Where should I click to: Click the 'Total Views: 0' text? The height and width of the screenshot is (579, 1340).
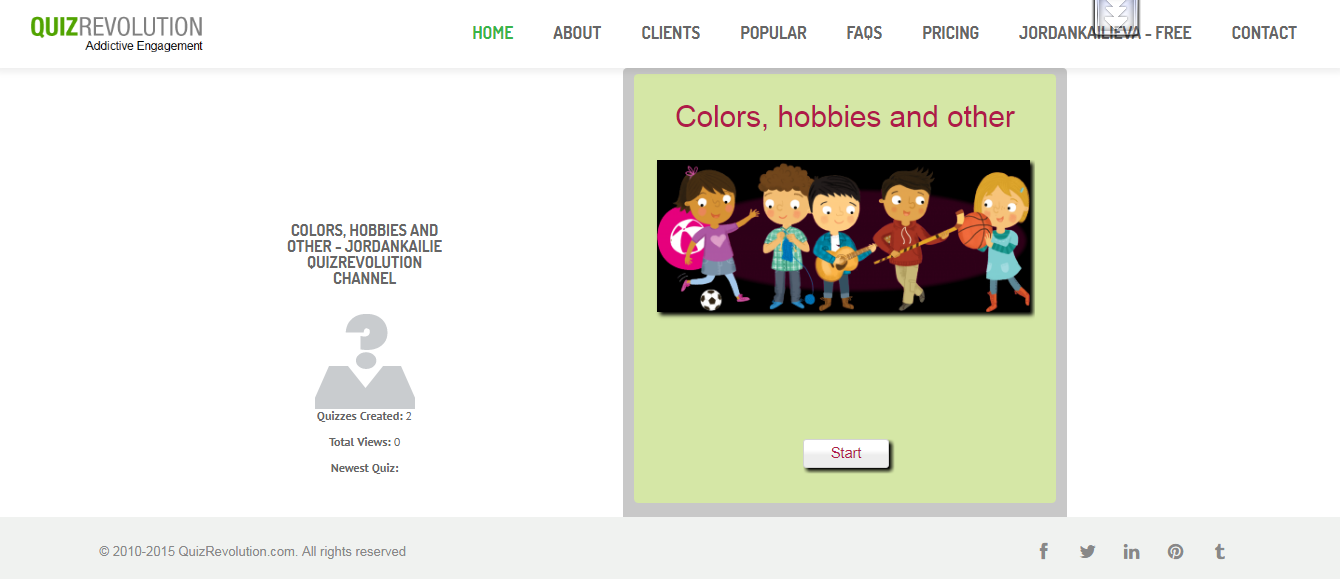pos(365,442)
